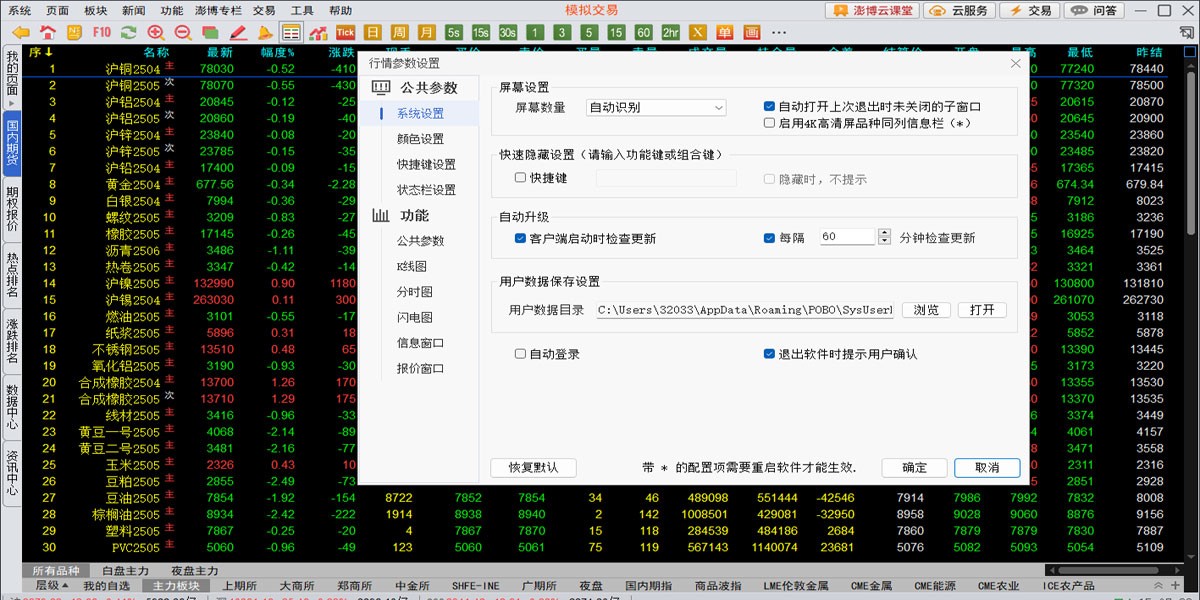Click the red pencil drawing tool icon

coord(237,32)
